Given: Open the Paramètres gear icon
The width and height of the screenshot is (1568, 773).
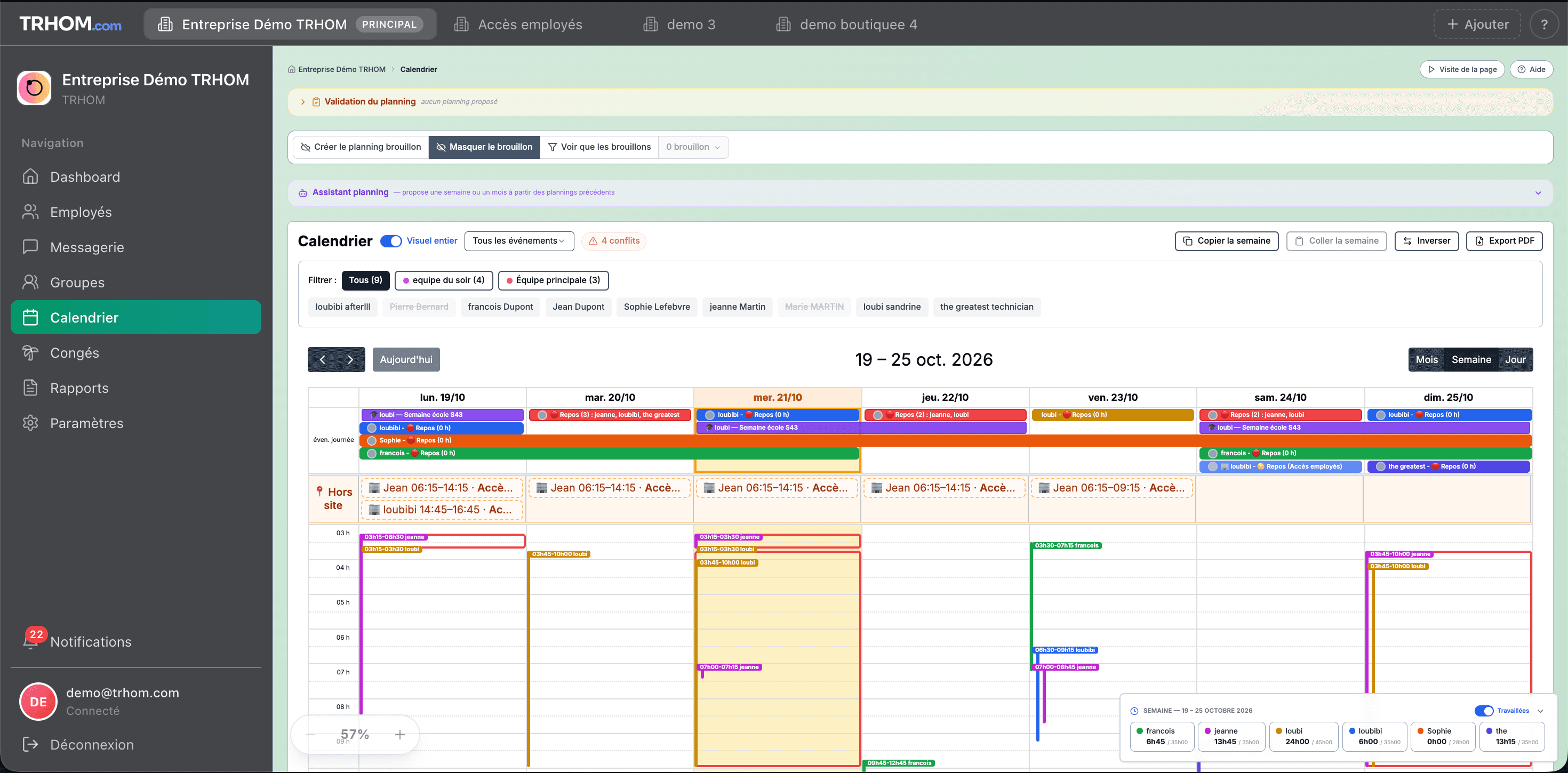Looking at the screenshot, I should pyautogui.click(x=30, y=423).
